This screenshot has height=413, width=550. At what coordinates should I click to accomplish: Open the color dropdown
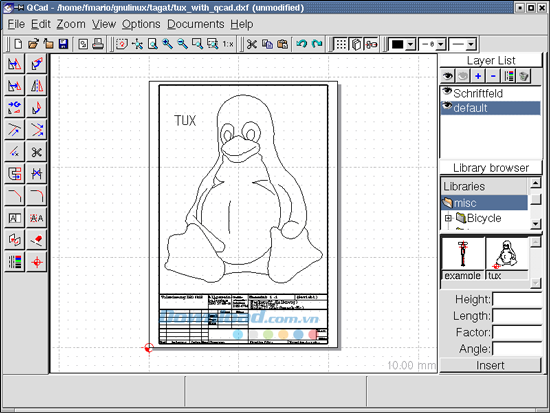tap(411, 45)
